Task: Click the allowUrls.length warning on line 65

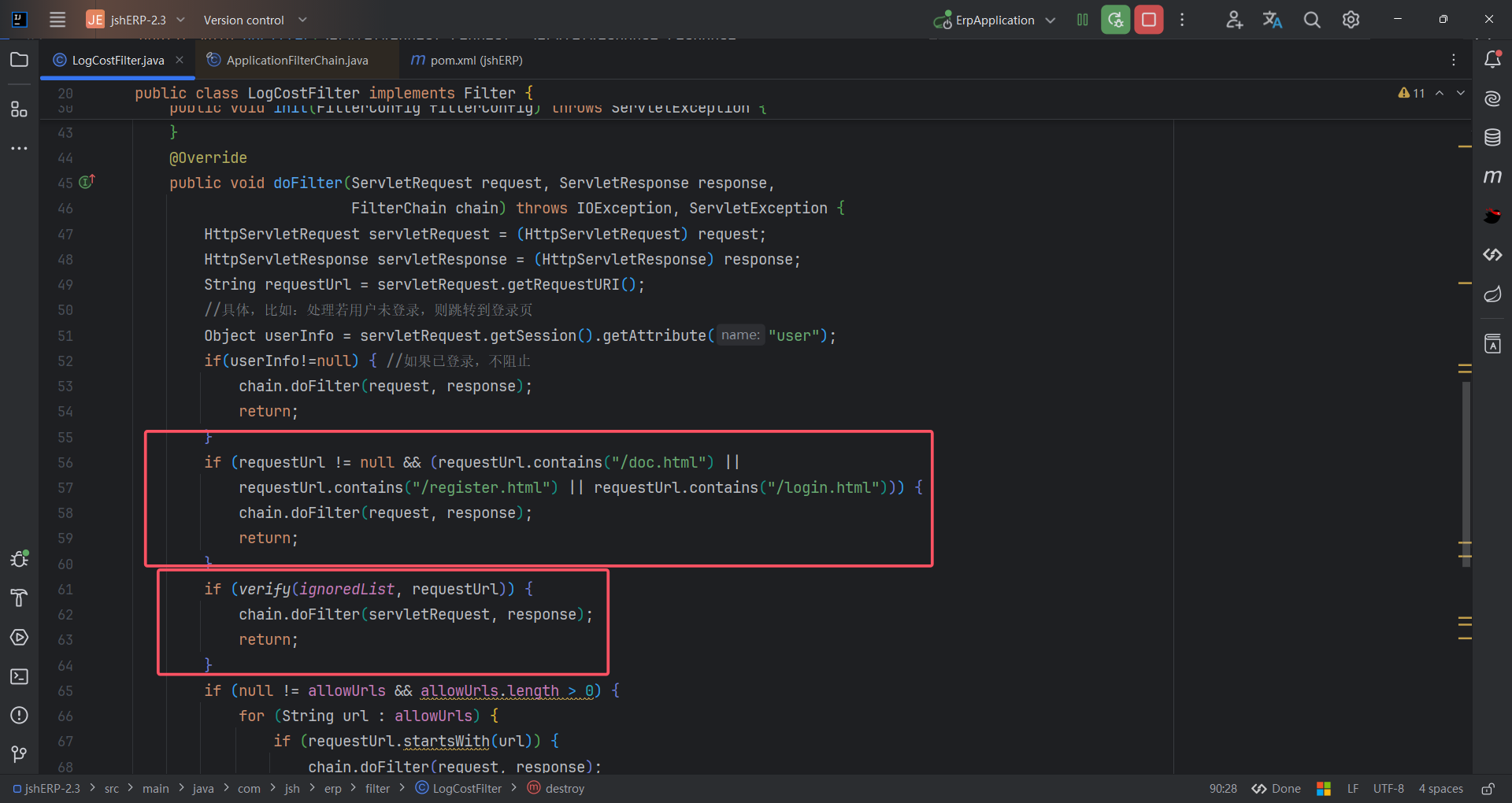Action: [x=506, y=690]
